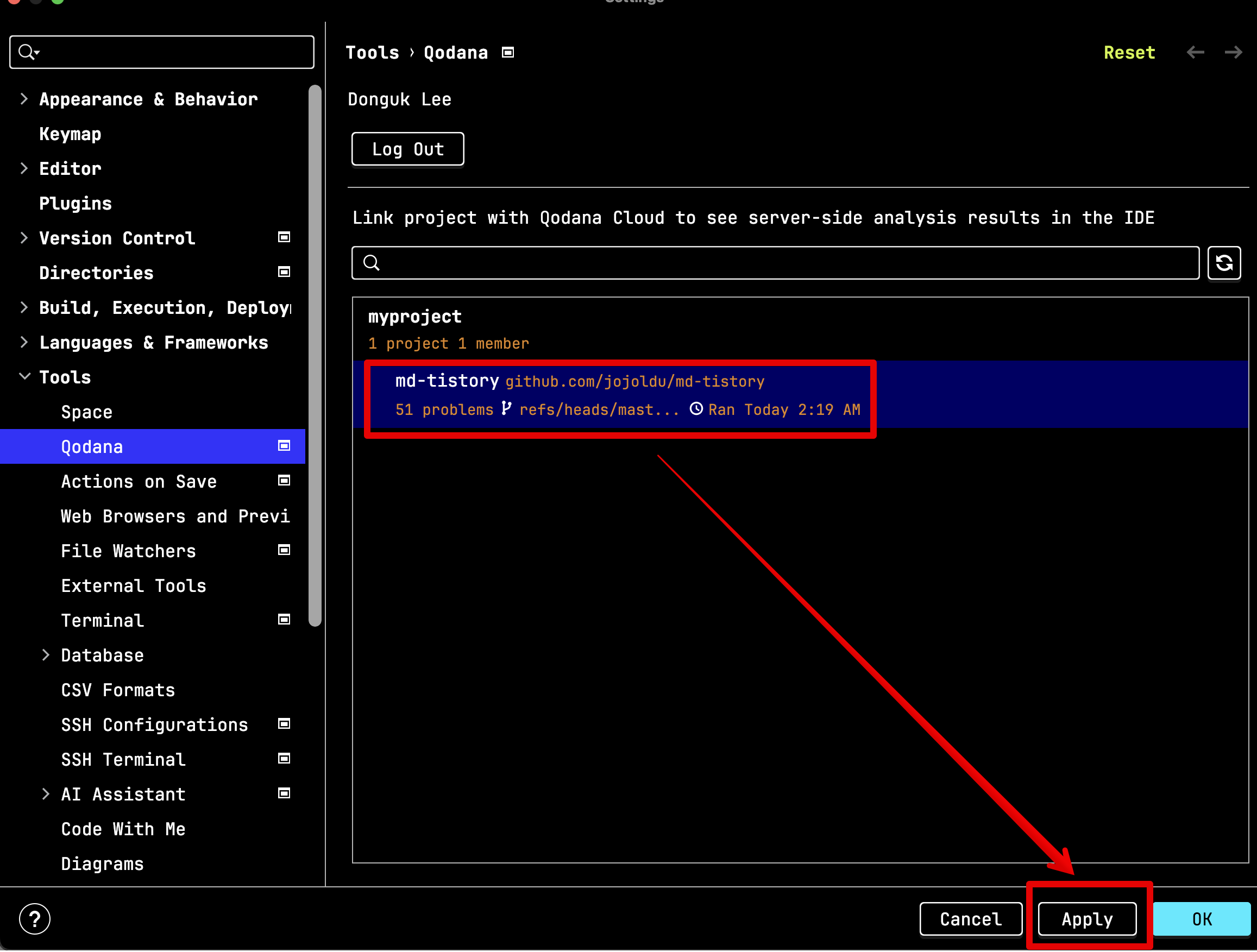The height and width of the screenshot is (952, 1257).
Task: Click the forward navigation arrow
Action: (1234, 52)
